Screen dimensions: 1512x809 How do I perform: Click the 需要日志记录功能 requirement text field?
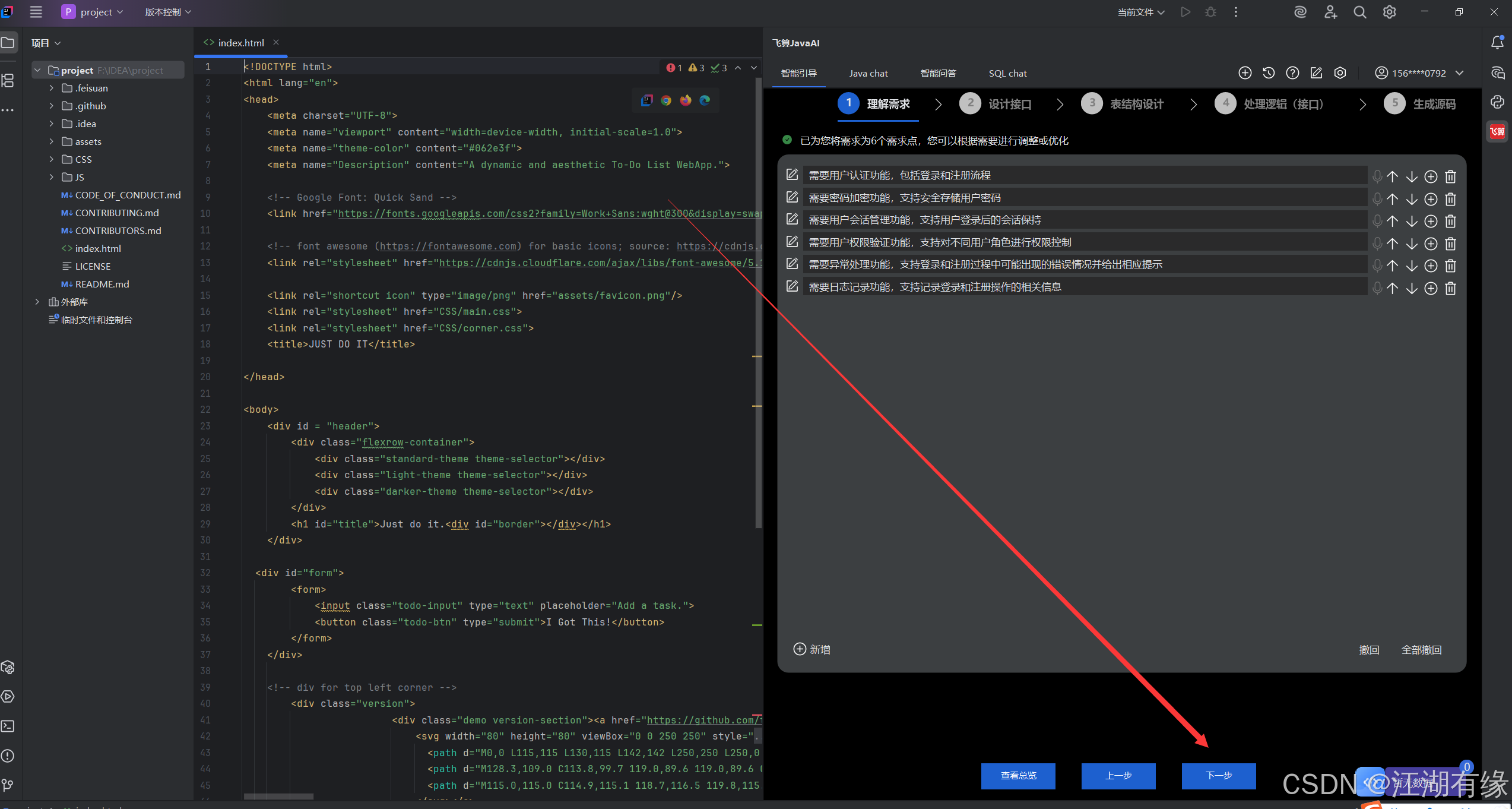[x=1084, y=287]
